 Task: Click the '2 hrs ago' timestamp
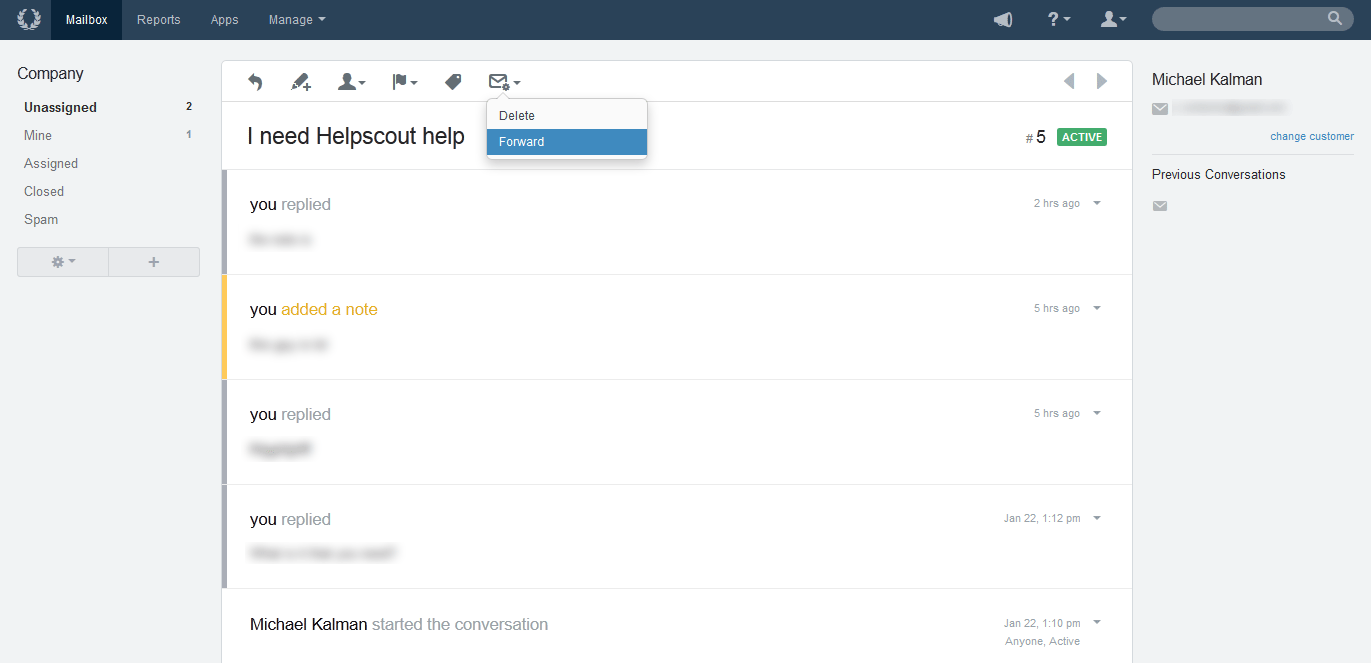[x=1057, y=204]
